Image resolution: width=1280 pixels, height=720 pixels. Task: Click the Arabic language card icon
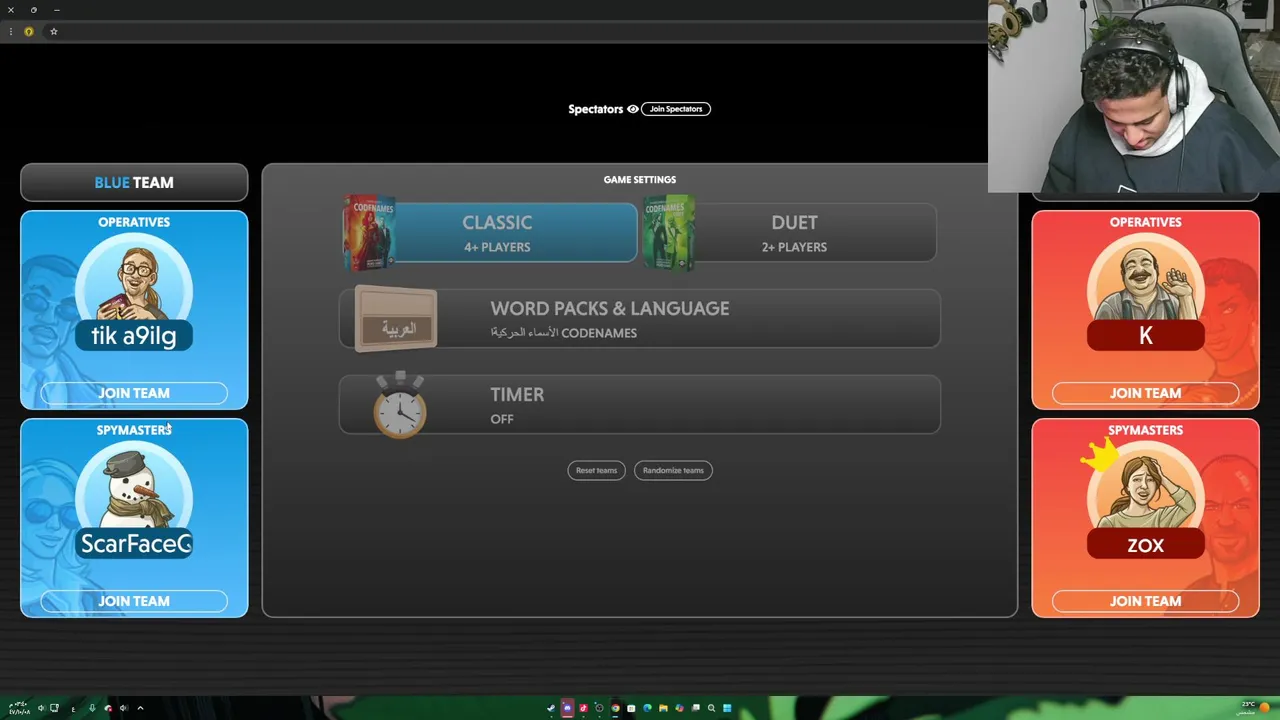(x=396, y=319)
